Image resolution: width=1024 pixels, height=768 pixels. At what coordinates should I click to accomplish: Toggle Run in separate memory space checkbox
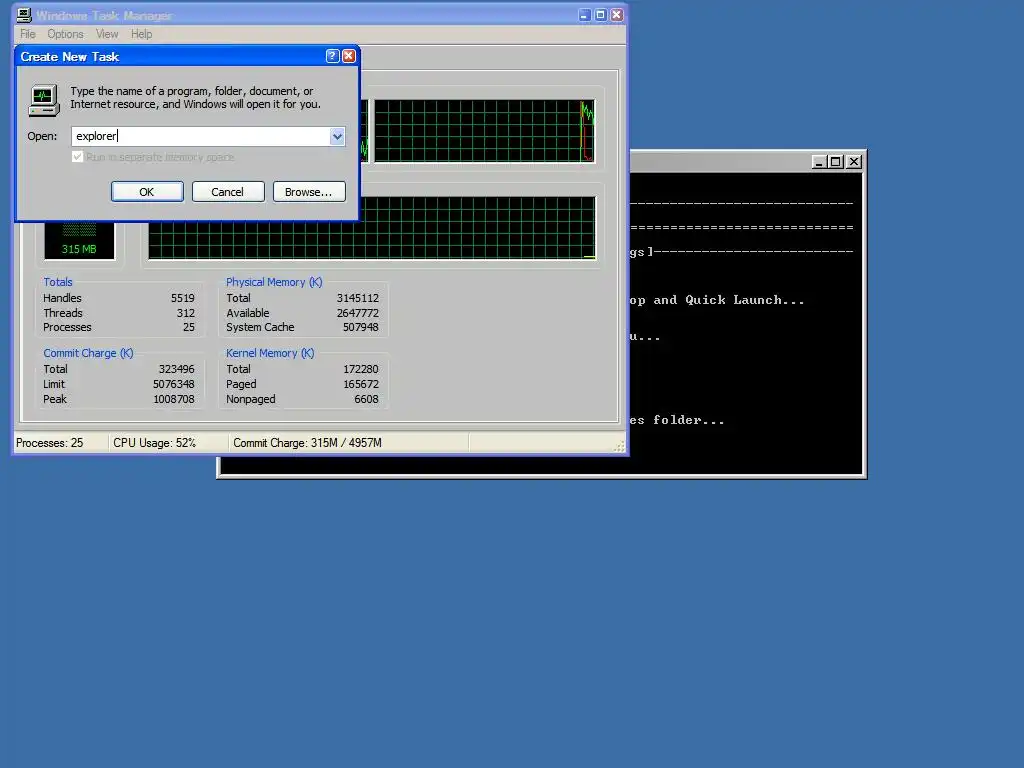point(78,157)
